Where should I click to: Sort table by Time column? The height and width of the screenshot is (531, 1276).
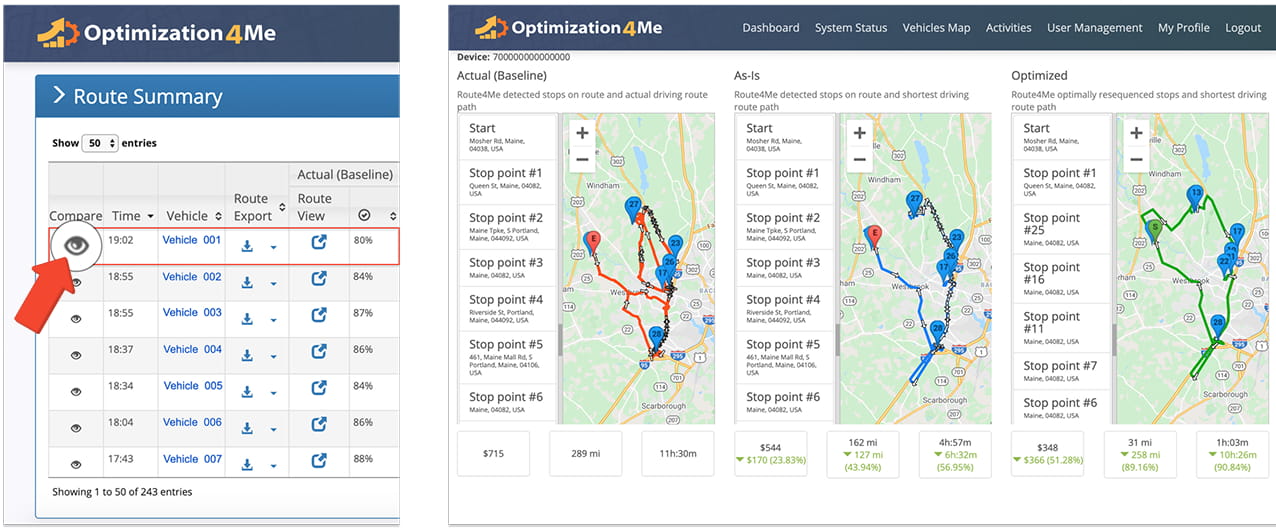[x=132, y=216]
